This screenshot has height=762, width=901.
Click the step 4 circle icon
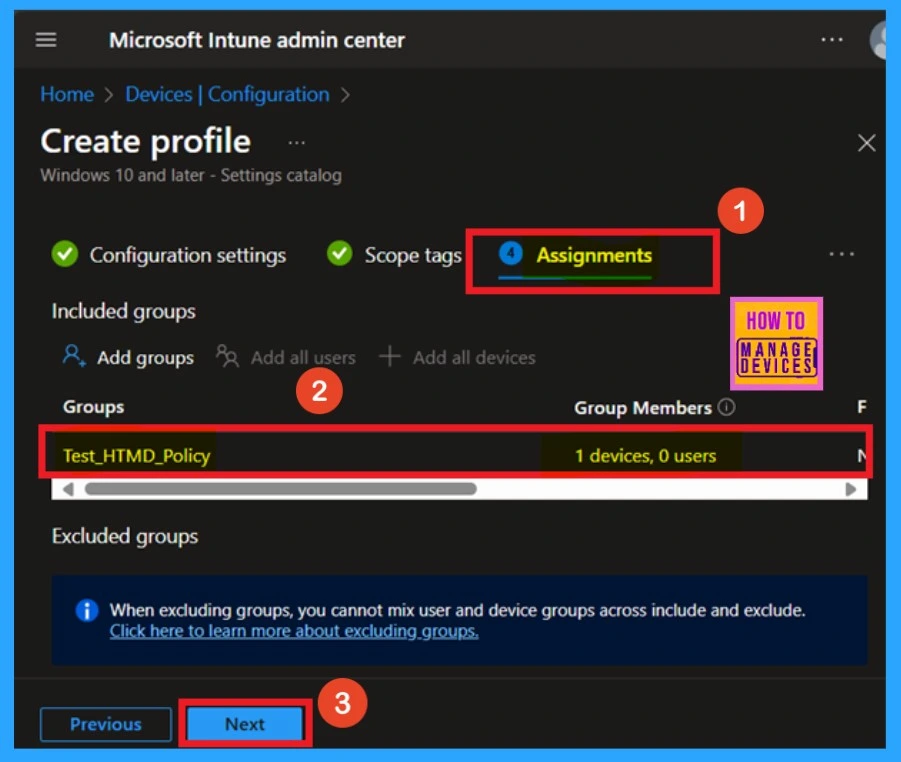click(510, 253)
